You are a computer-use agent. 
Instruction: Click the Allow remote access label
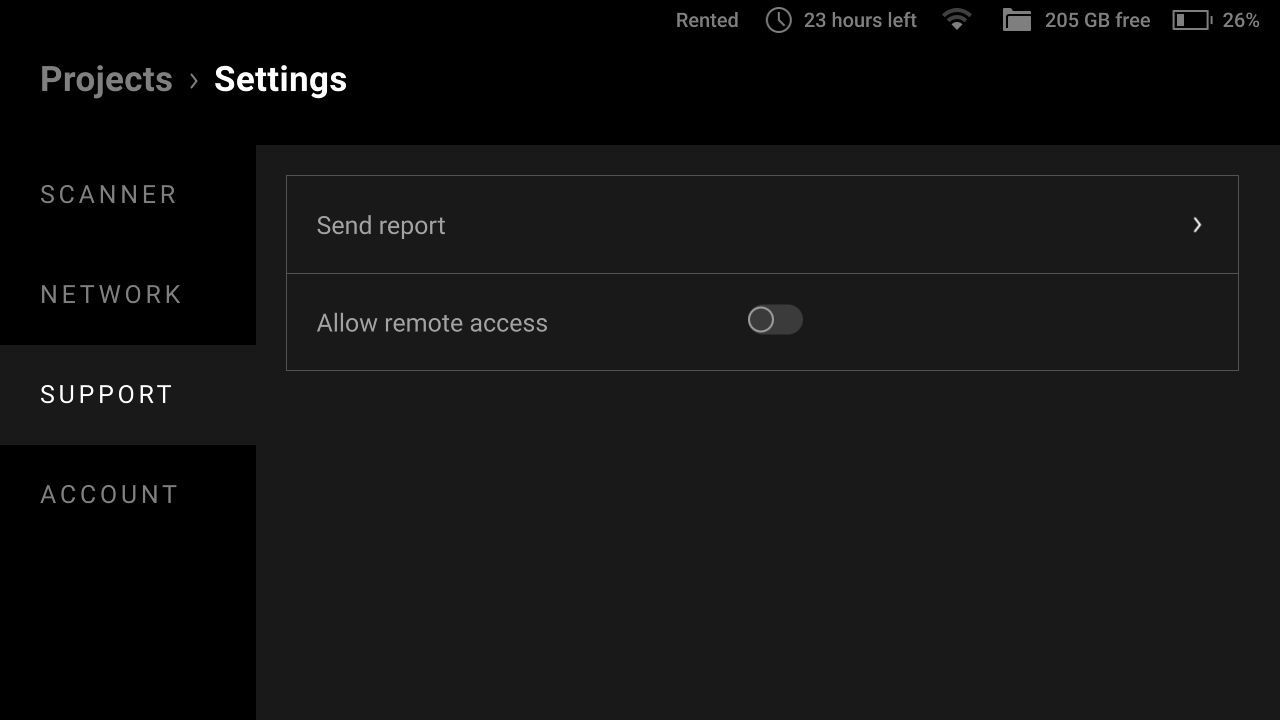(432, 323)
